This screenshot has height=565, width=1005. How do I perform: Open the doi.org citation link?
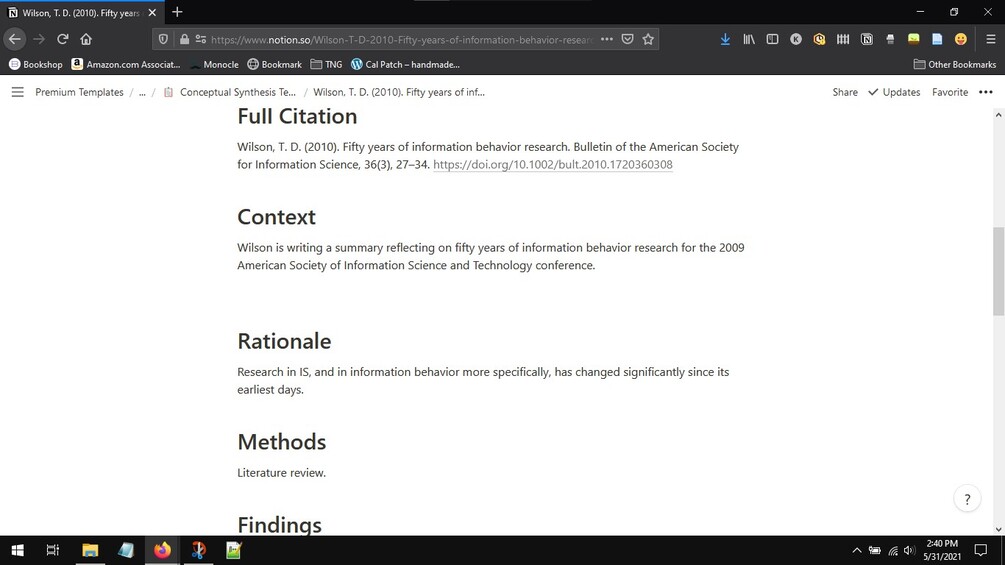552,165
